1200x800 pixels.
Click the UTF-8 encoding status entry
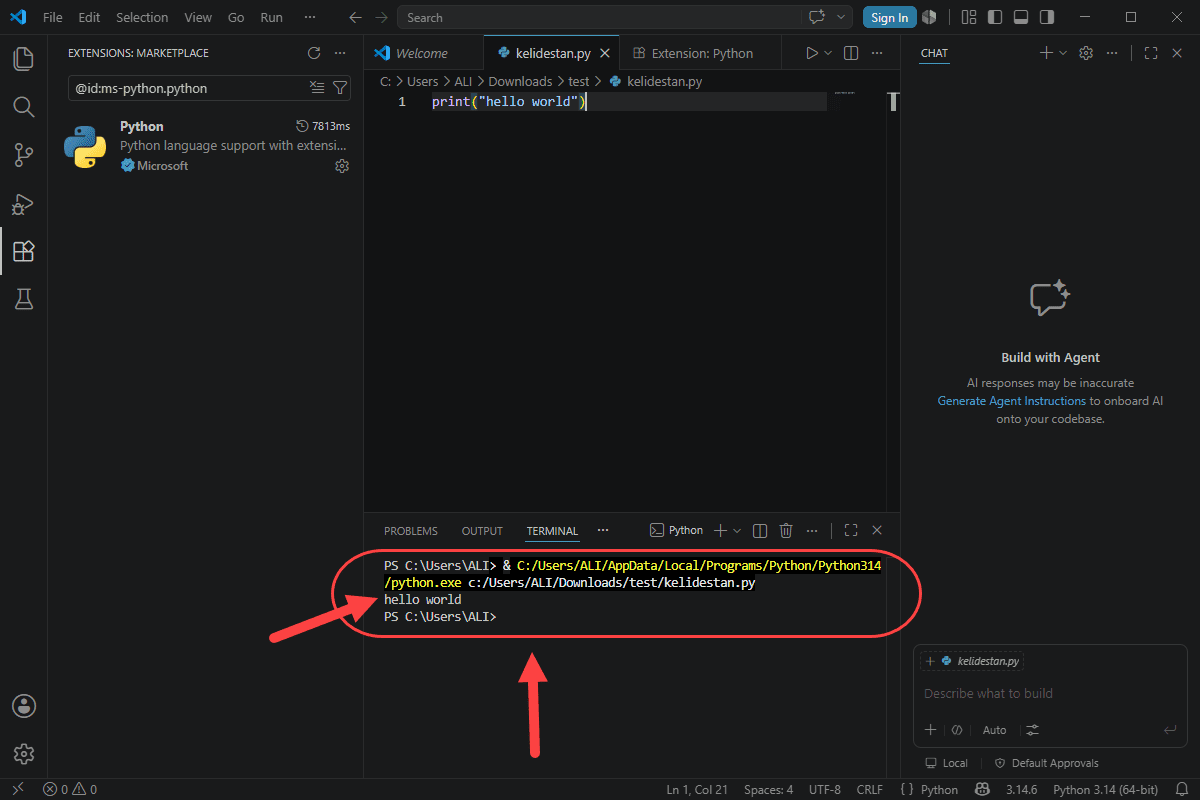click(825, 790)
